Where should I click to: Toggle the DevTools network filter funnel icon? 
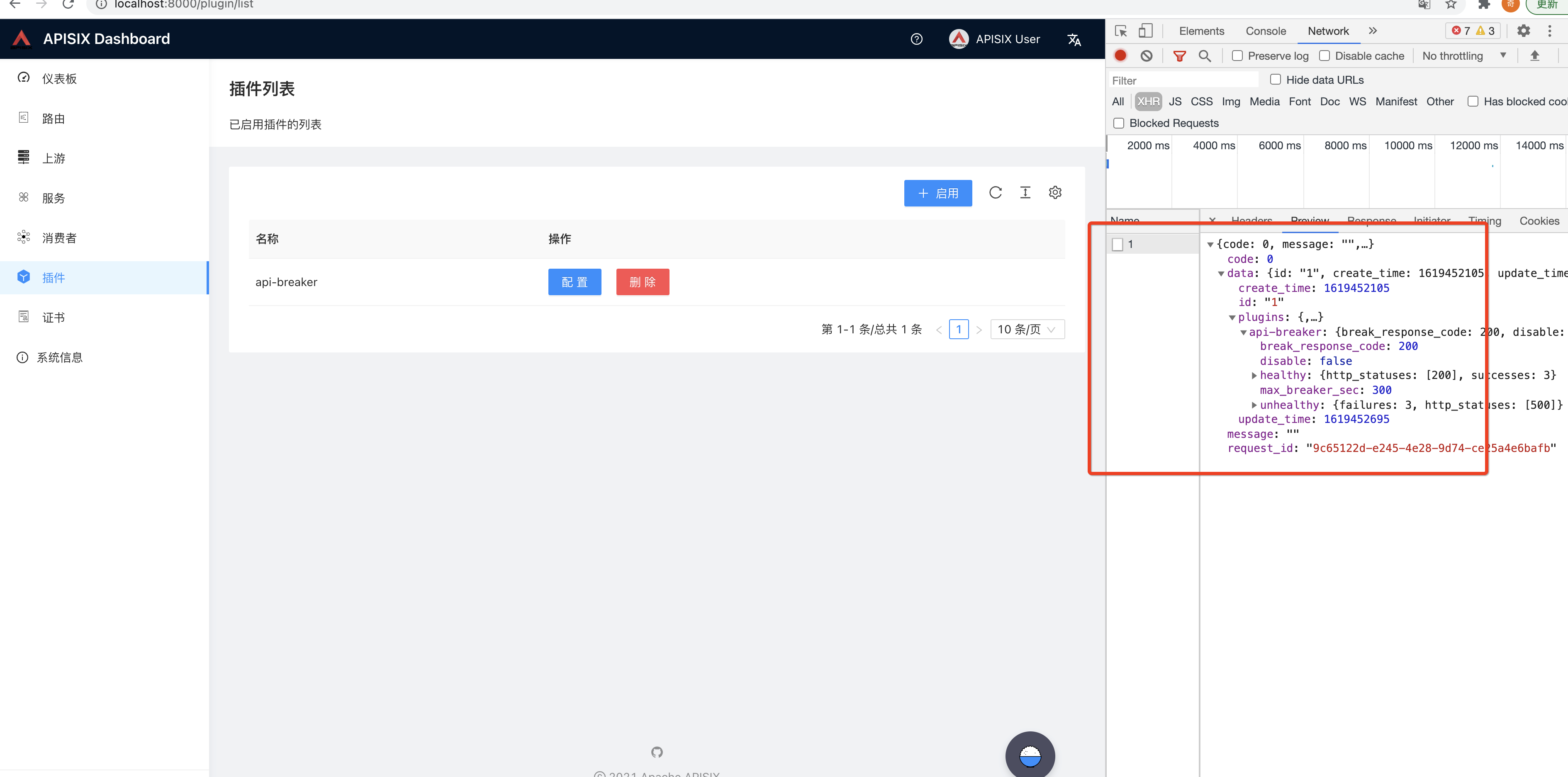[1179, 56]
